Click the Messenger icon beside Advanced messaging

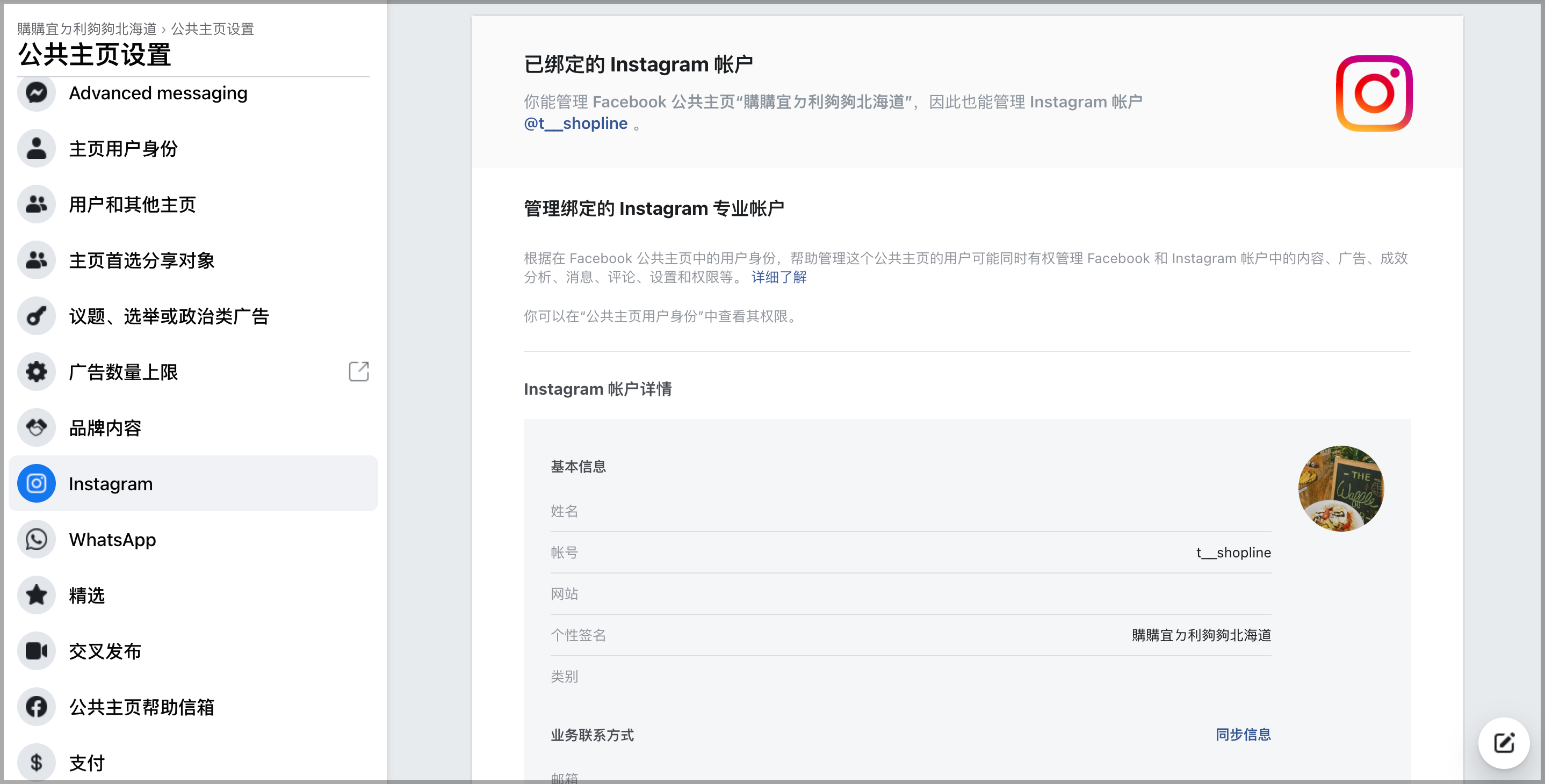point(37,93)
